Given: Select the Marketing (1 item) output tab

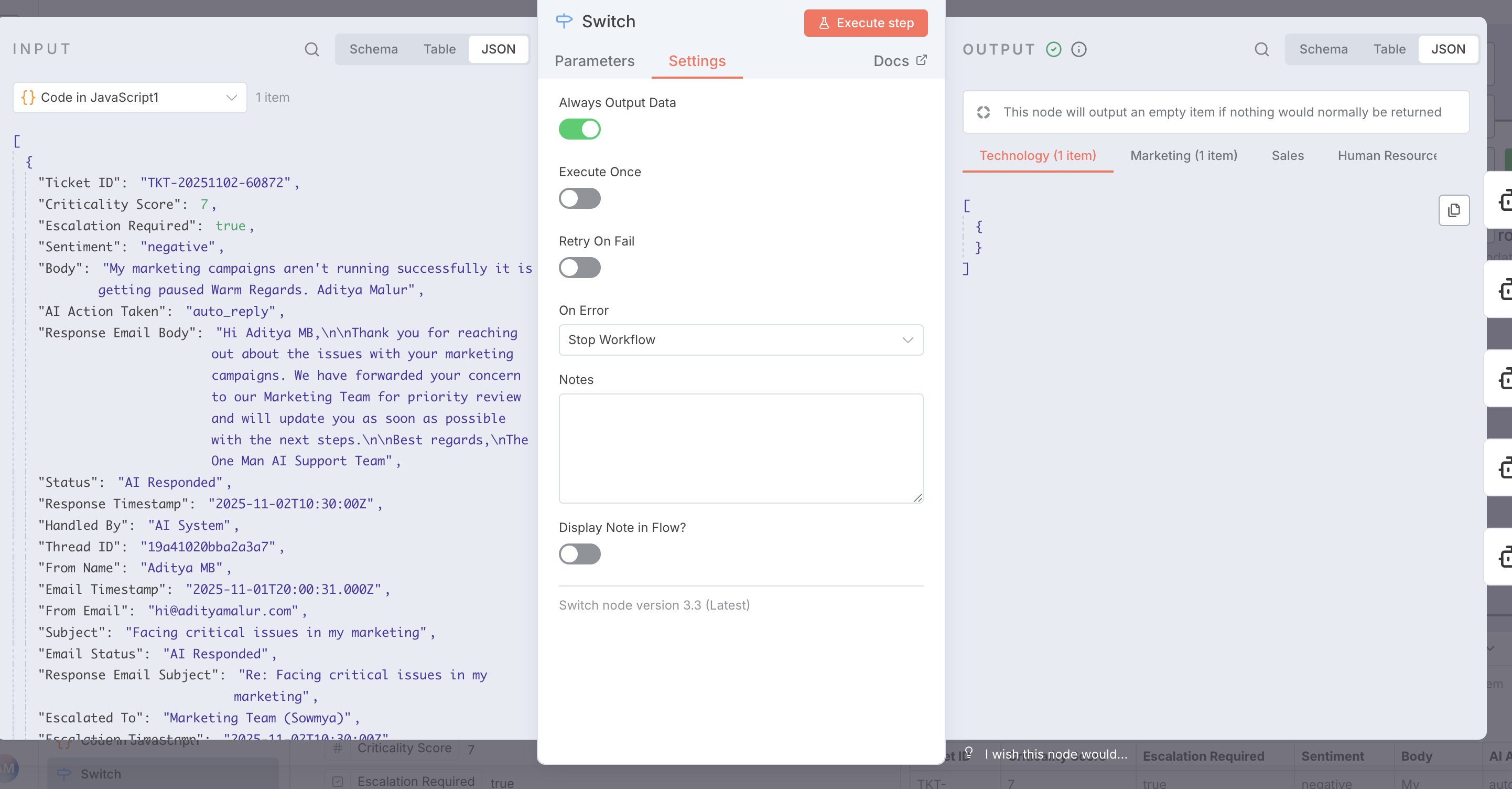Looking at the screenshot, I should pos(1183,156).
